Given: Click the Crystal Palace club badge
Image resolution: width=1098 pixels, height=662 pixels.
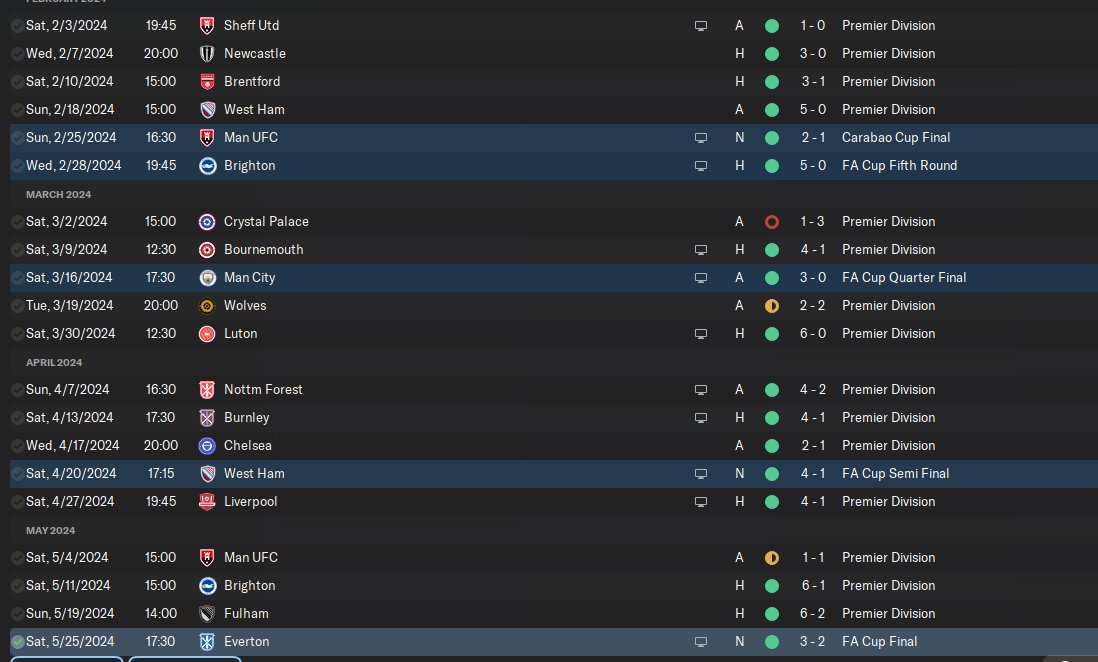Looking at the screenshot, I should (x=208, y=221).
